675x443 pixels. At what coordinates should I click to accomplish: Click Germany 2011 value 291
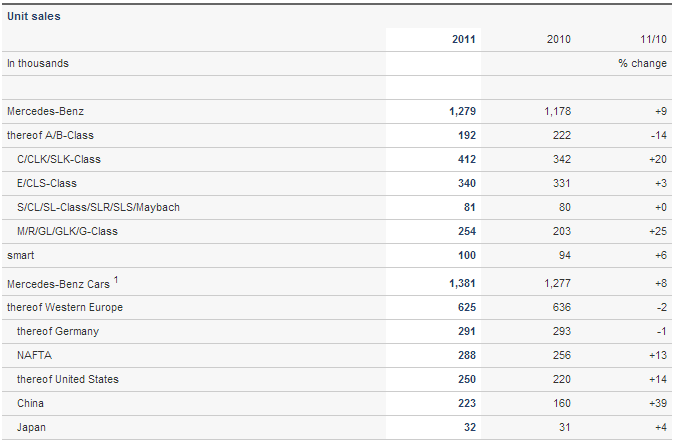click(467, 331)
